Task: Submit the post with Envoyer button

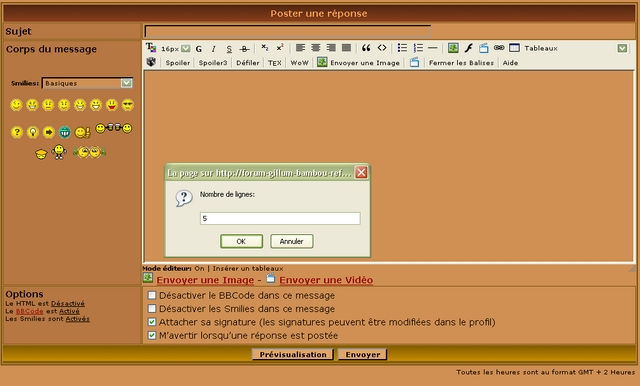Action: pyautogui.click(x=362, y=354)
